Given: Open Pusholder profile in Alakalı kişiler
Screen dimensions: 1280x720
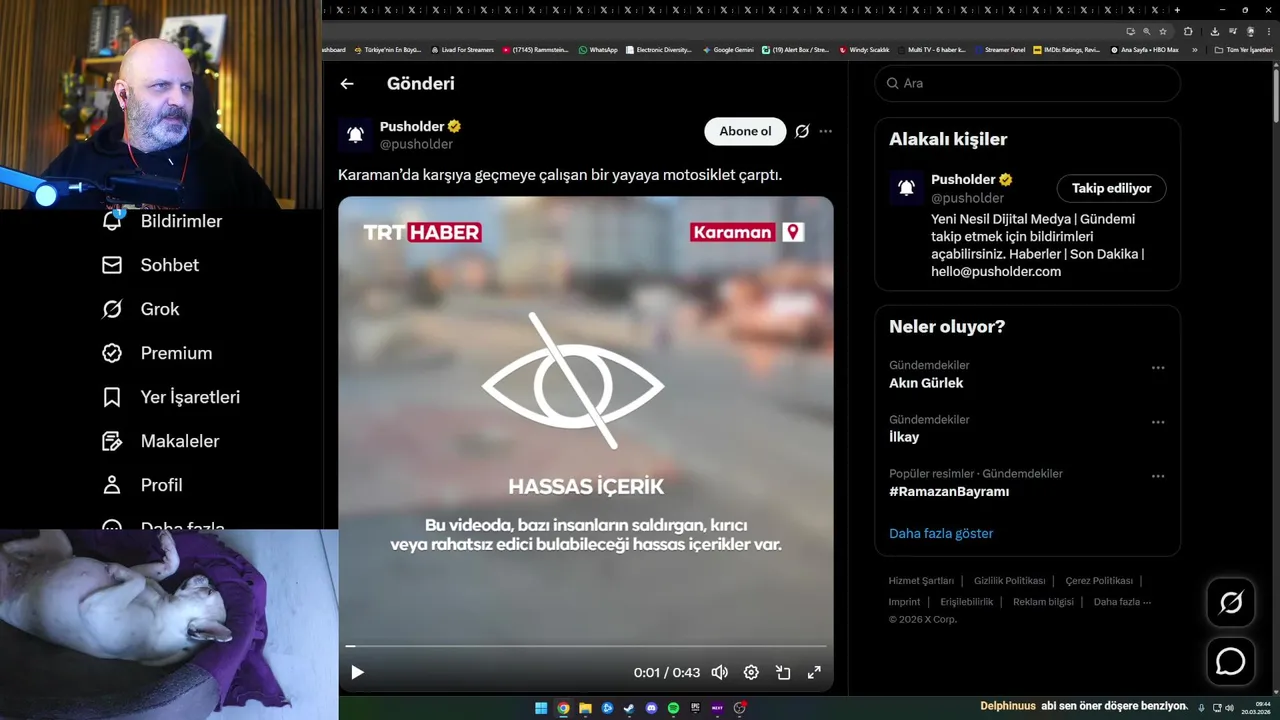Looking at the screenshot, I should click(963, 180).
